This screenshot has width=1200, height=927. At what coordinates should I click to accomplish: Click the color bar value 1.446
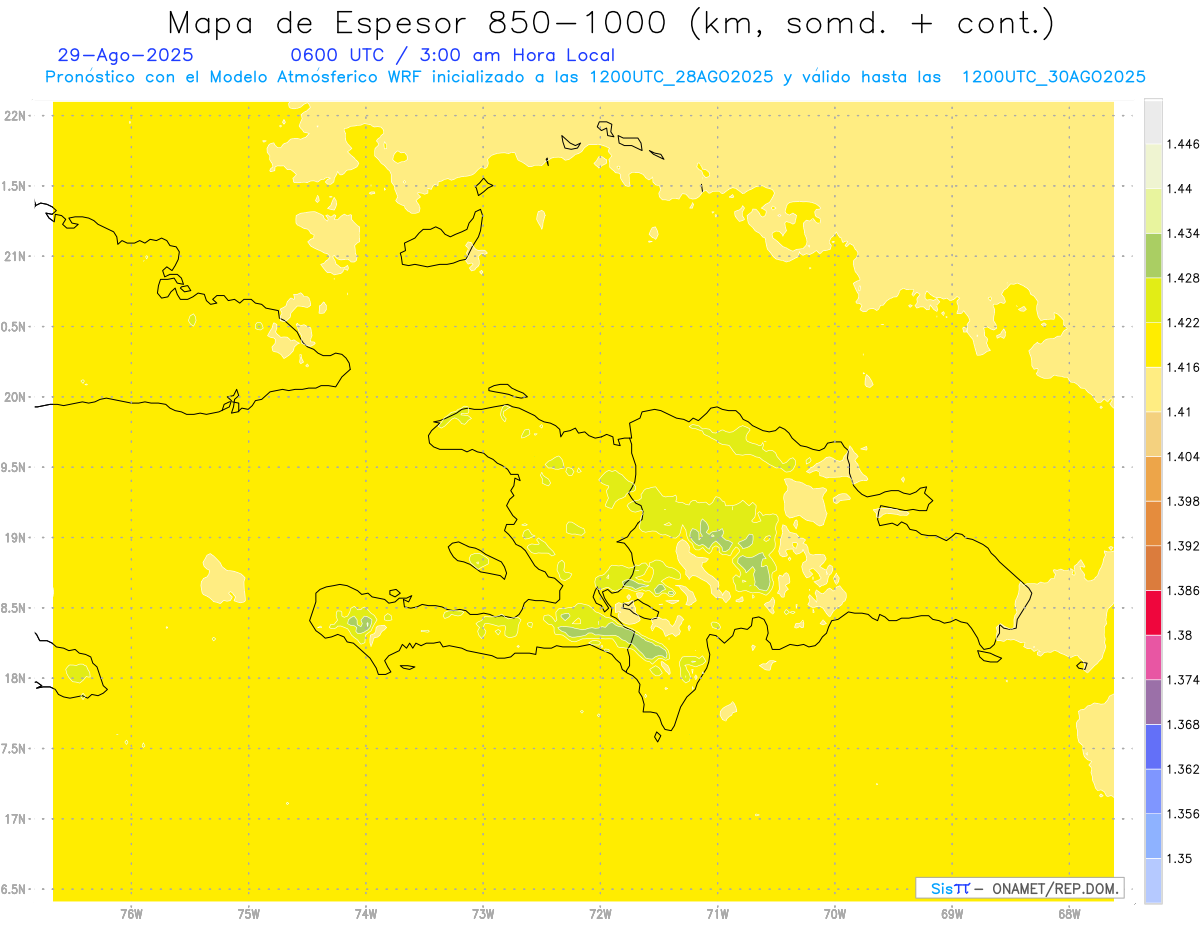pos(1183,144)
